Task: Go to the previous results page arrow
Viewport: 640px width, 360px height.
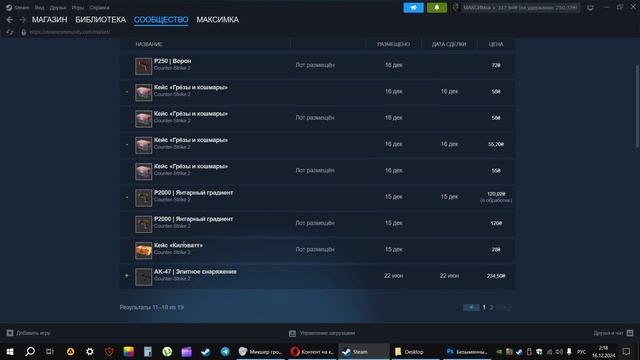Action: 471,307
